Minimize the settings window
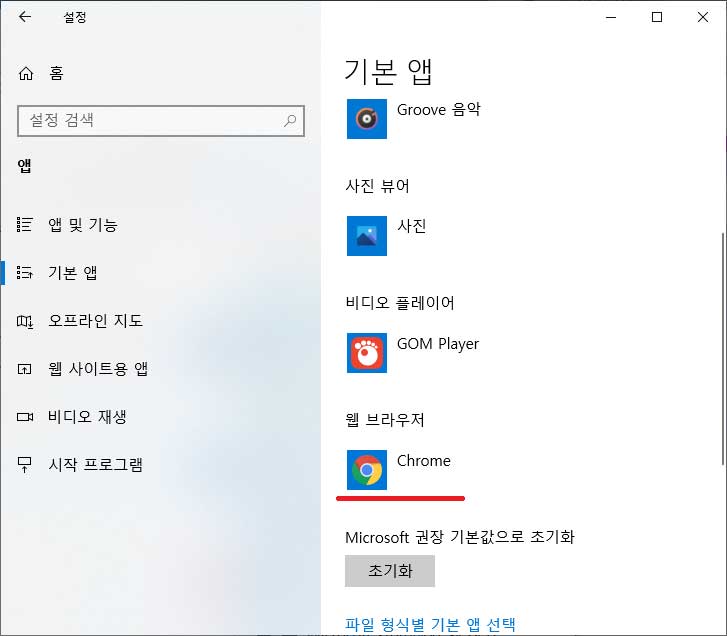This screenshot has height=636, width=727. (611, 17)
